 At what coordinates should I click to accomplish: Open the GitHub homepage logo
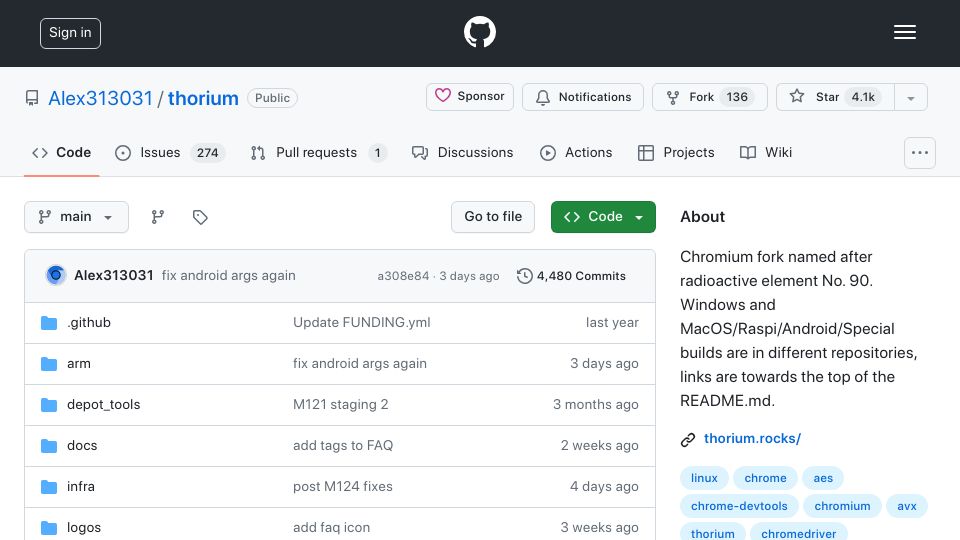[x=479, y=32]
